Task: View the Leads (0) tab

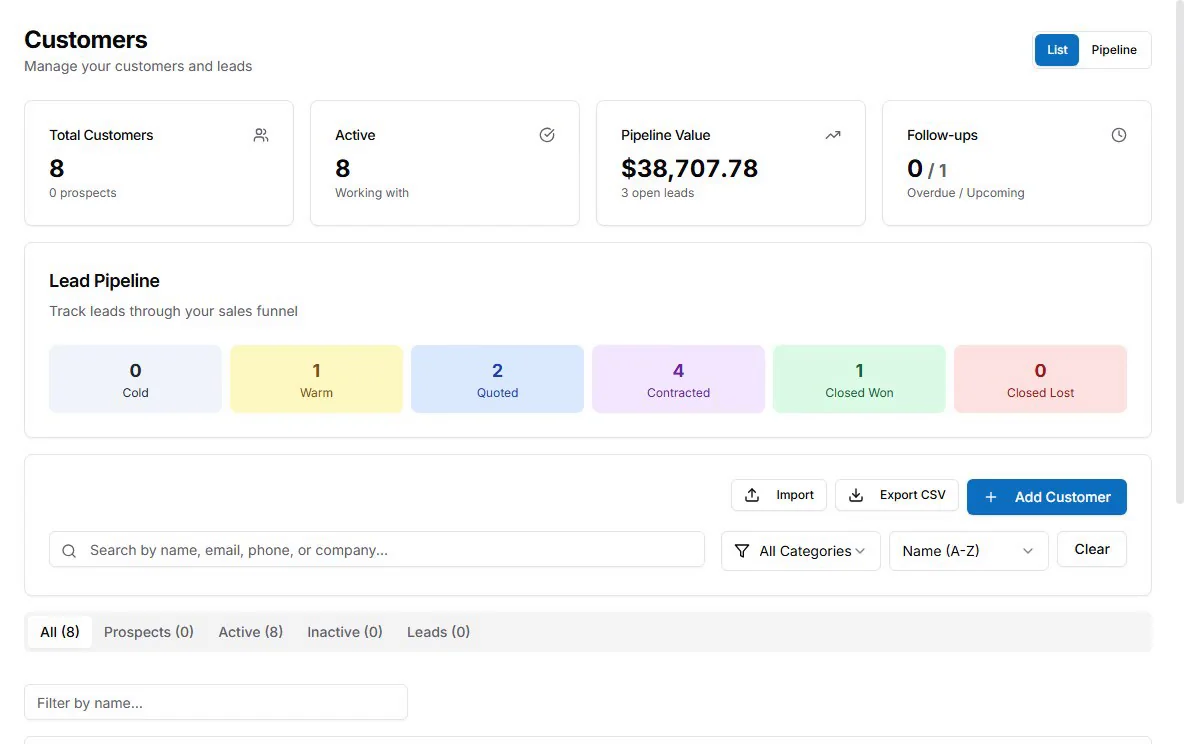Action: (438, 632)
